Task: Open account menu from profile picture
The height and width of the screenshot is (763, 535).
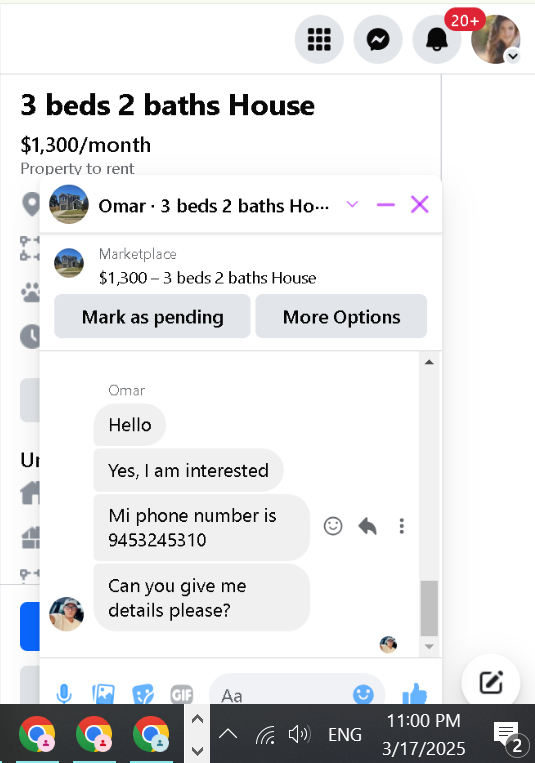Action: 496,39
